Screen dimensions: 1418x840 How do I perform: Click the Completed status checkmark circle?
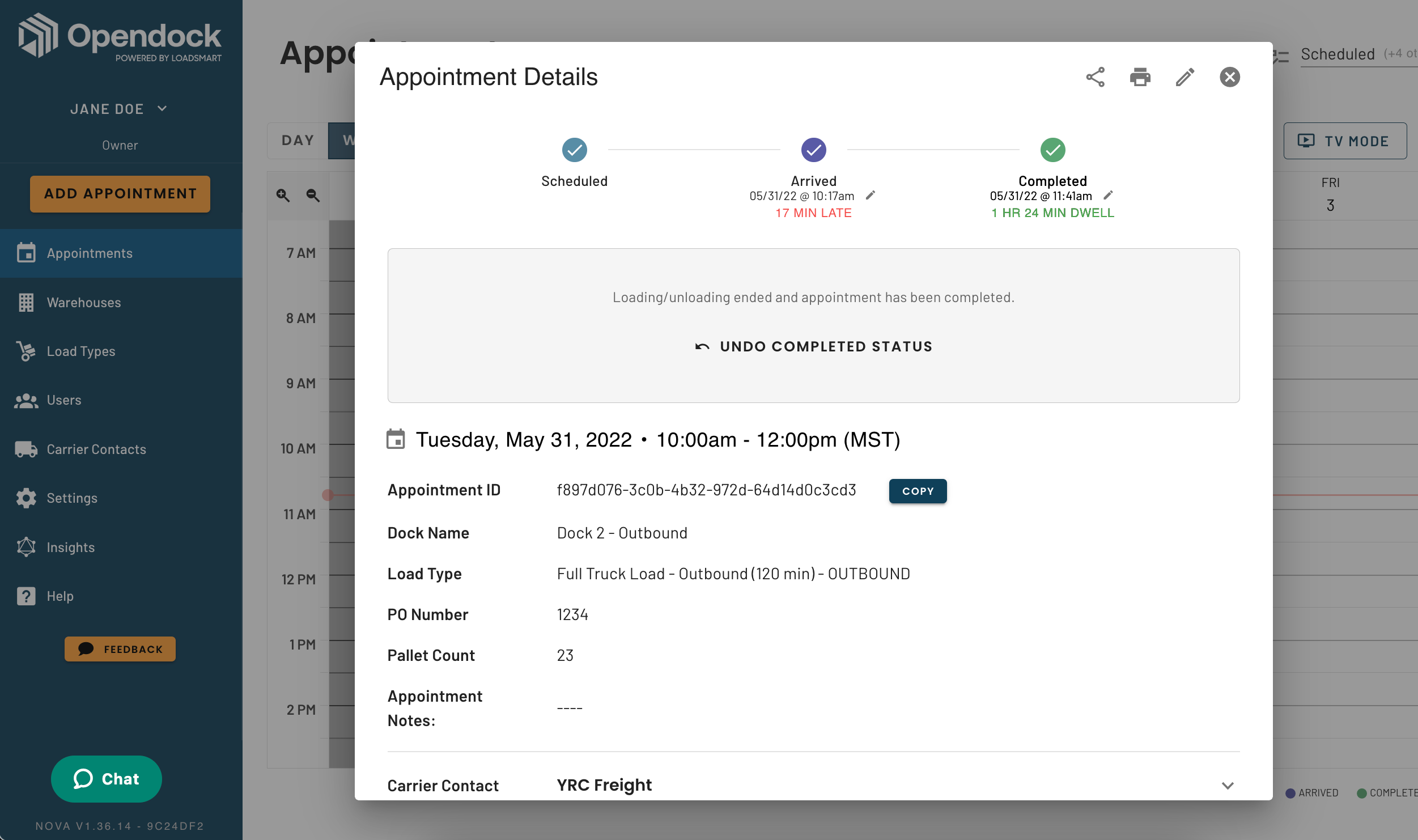[x=1052, y=150]
